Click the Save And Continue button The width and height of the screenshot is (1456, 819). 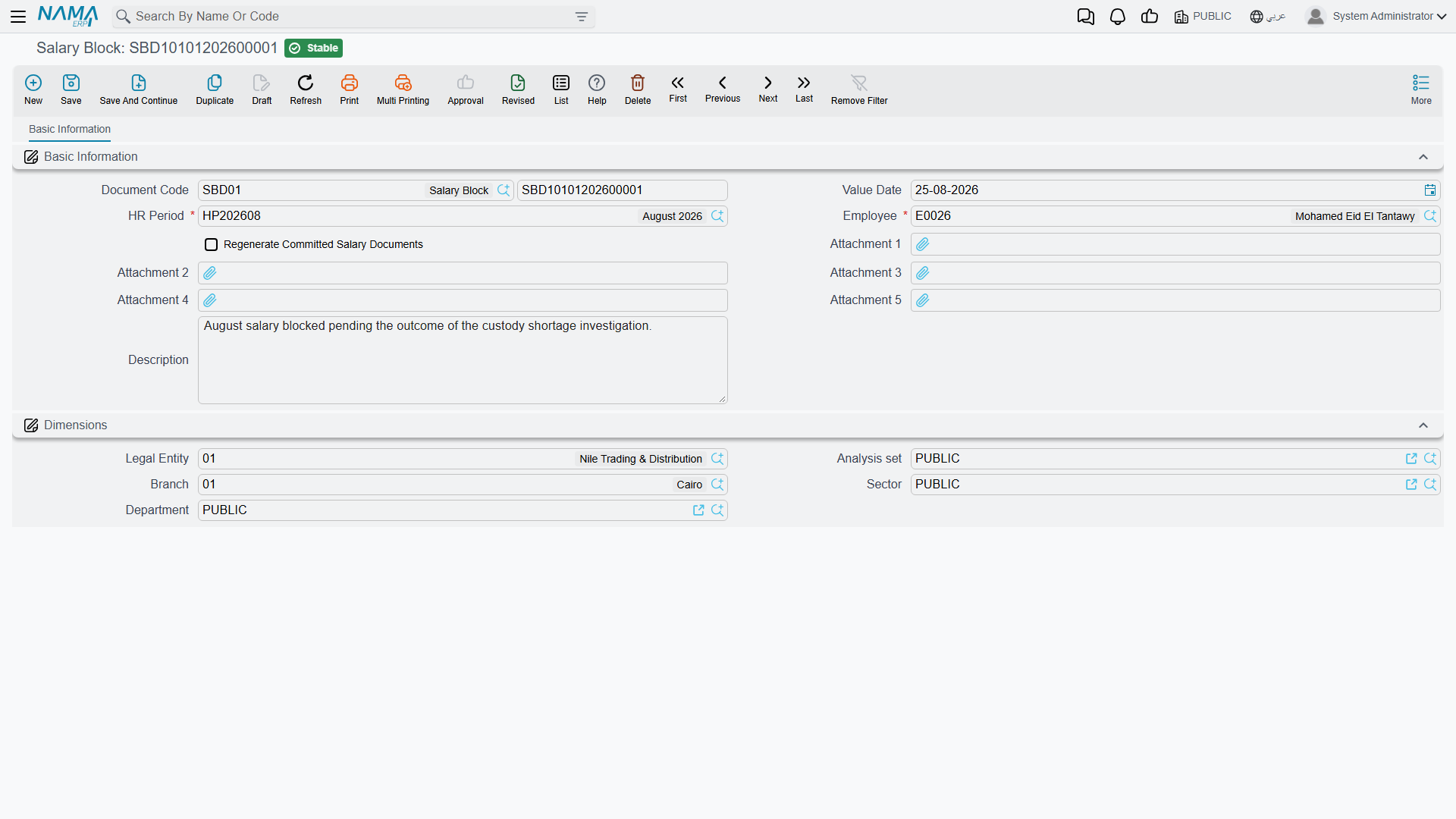pos(138,89)
